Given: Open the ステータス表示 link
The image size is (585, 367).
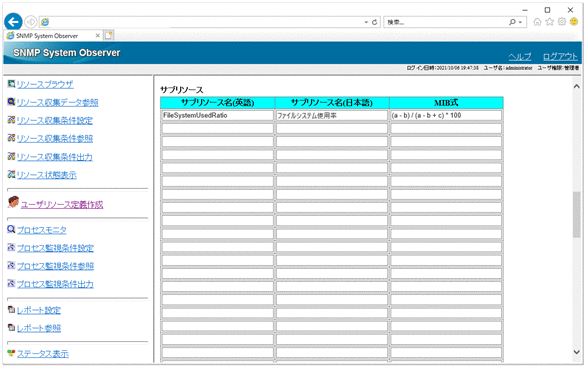Looking at the screenshot, I should [x=43, y=354].
